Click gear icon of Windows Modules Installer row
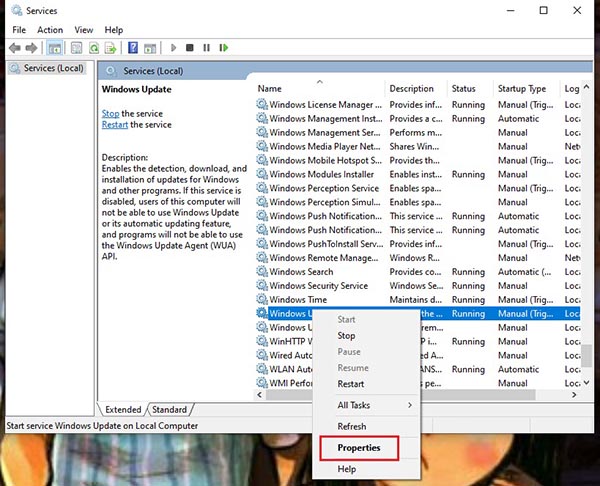Screen dimensions: 600x486 point(262,174)
